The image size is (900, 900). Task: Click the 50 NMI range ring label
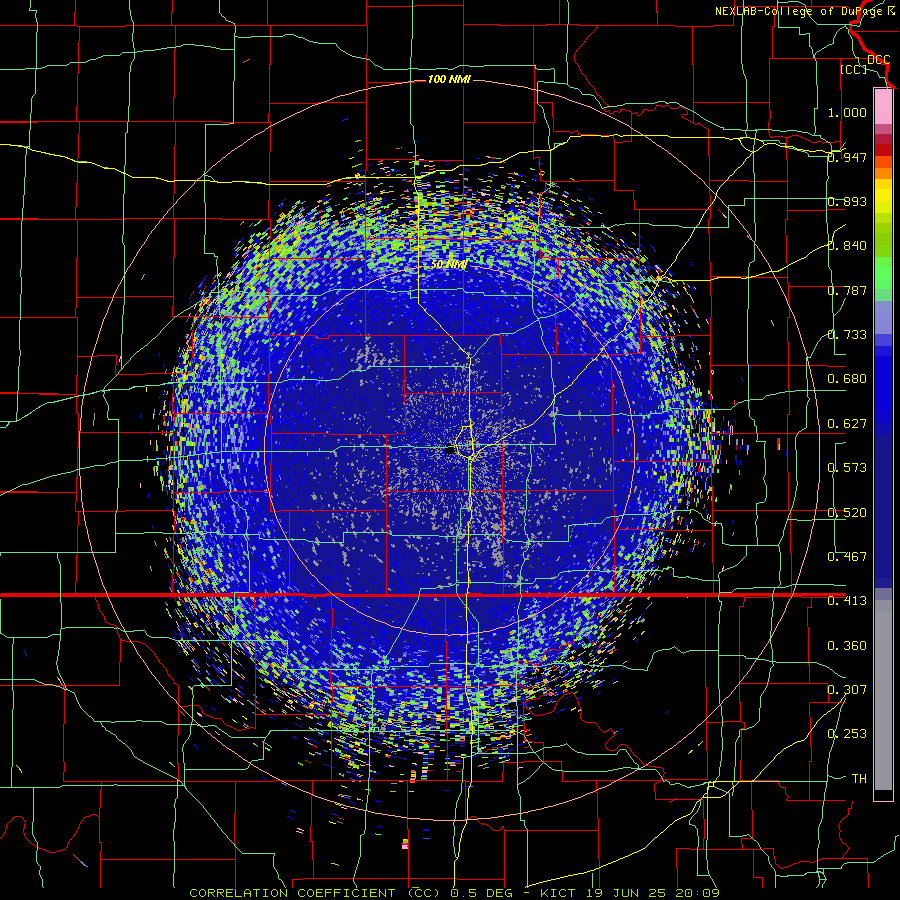[x=449, y=265]
